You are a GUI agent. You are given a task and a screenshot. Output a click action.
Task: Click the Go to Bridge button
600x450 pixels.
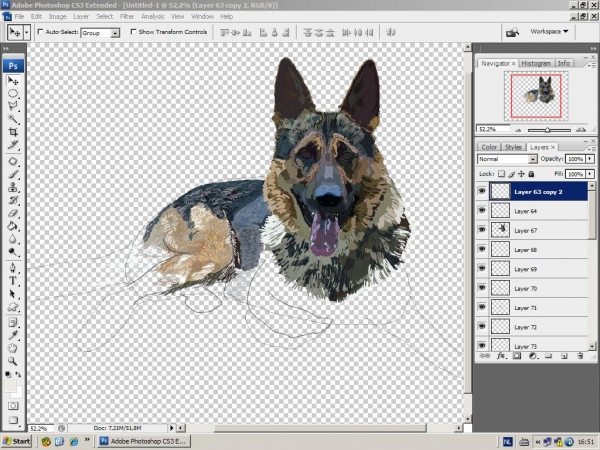[512, 33]
